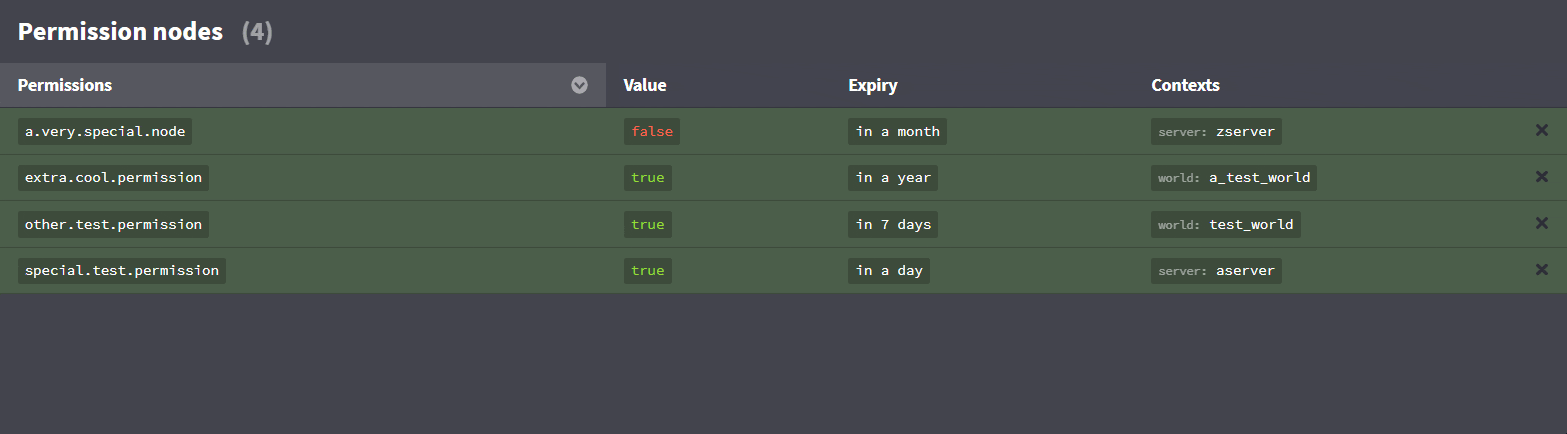Click the Expiry column header
This screenshot has height=434, width=1567.
[x=873, y=85]
